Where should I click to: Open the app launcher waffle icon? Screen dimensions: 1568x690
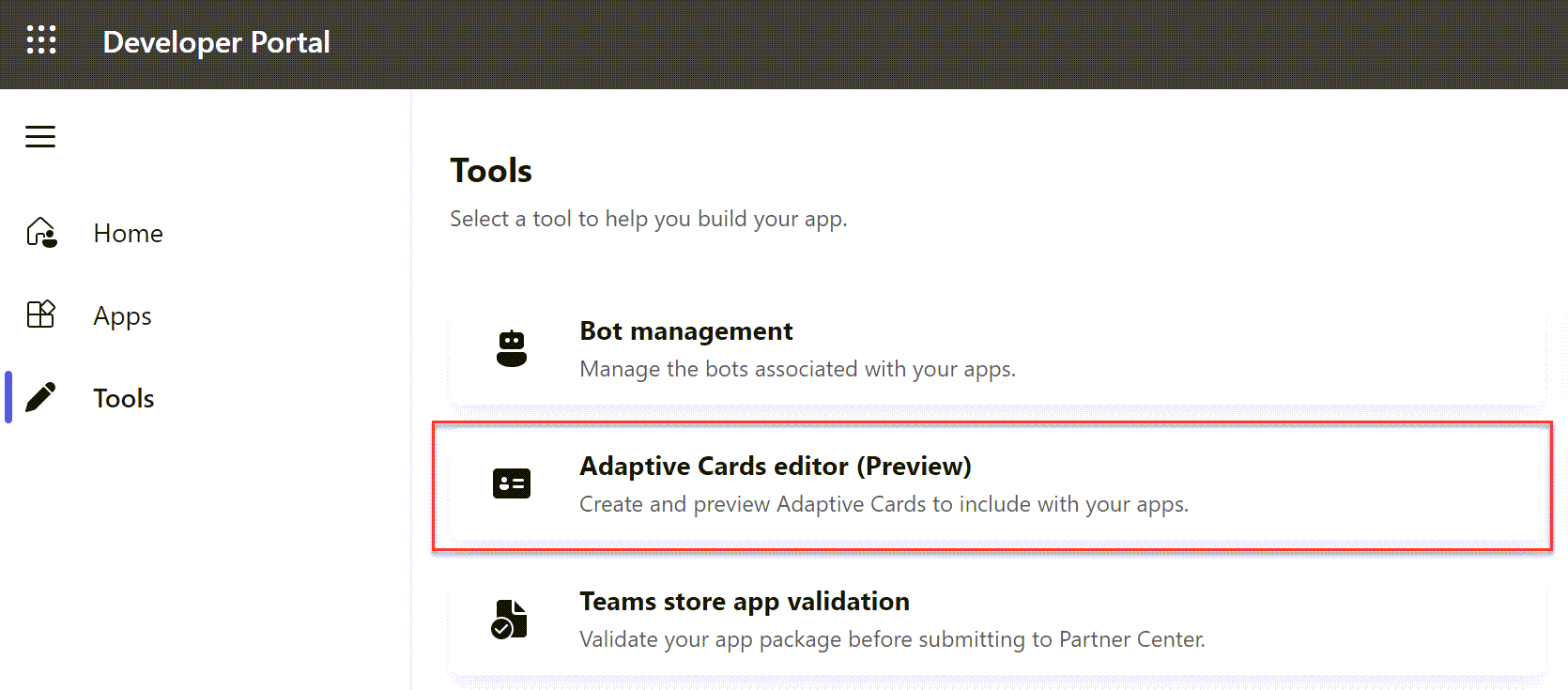coord(41,40)
